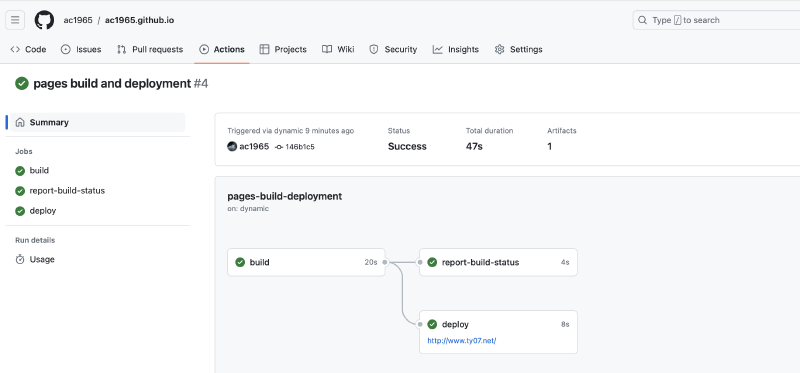Viewport: 800px width, 373px height.
Task: Open the ac1965 user link in summary
Action: point(254,146)
